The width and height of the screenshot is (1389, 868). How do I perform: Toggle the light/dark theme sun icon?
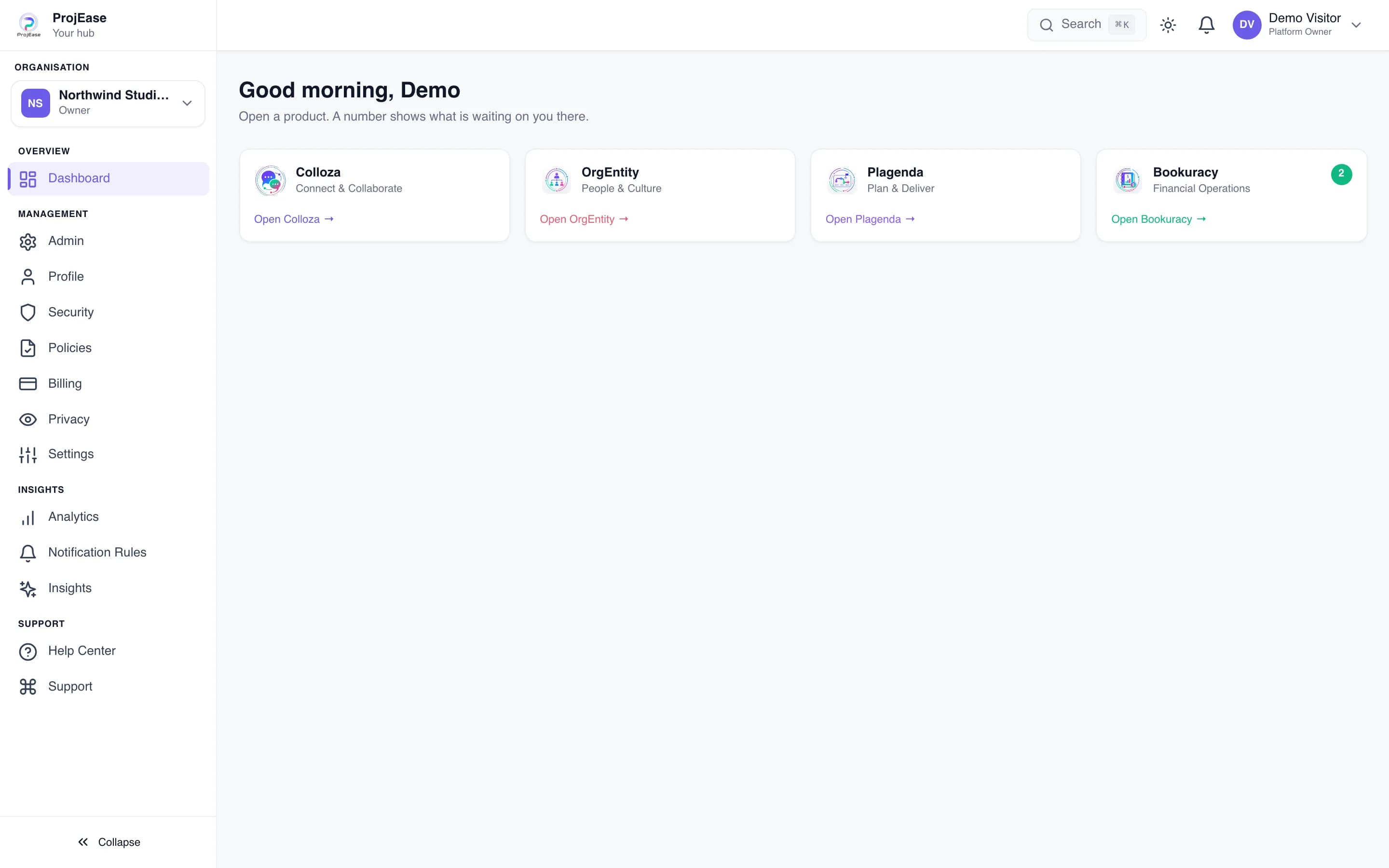[x=1168, y=25]
